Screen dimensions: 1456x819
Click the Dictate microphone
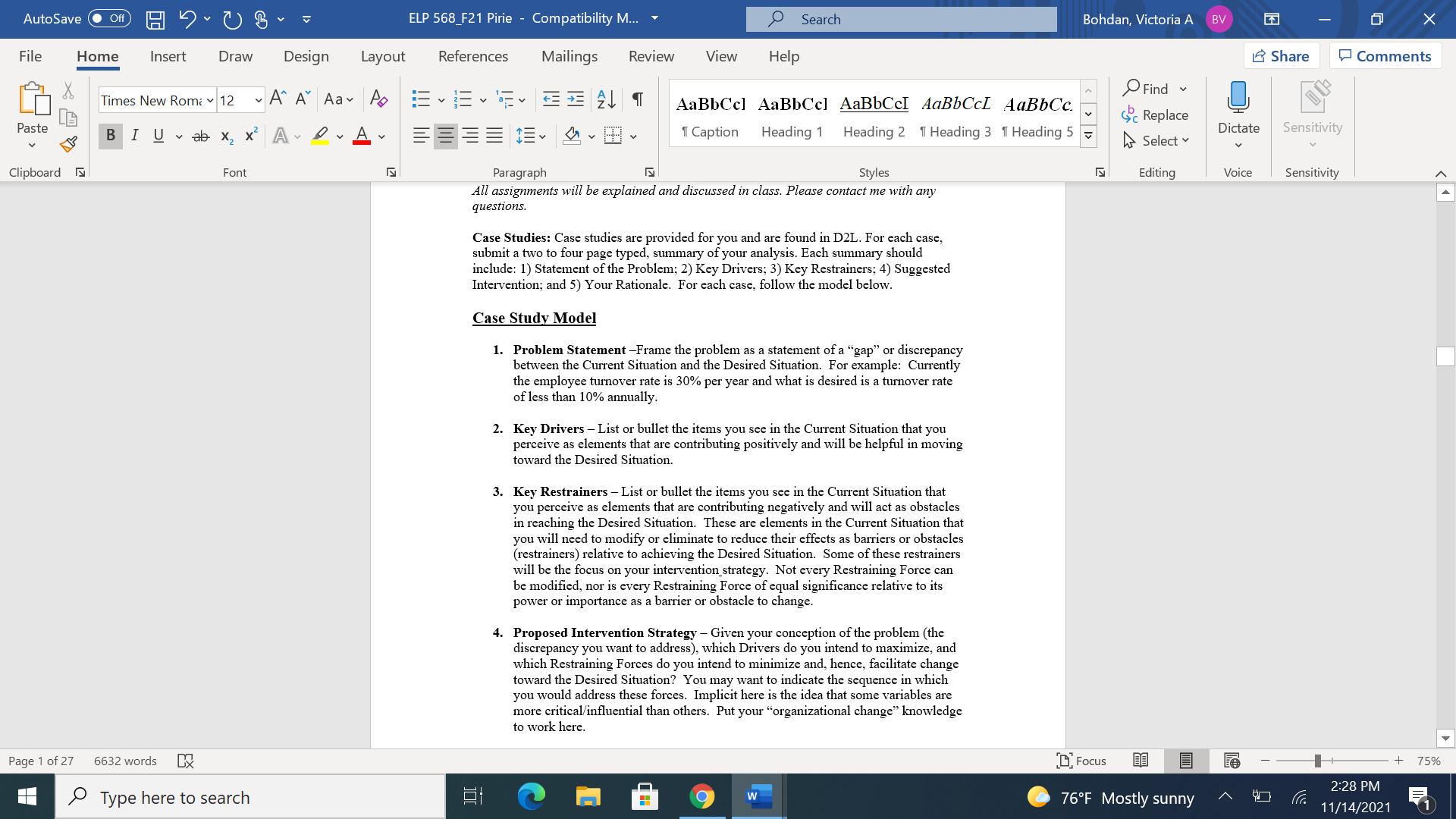tap(1238, 99)
